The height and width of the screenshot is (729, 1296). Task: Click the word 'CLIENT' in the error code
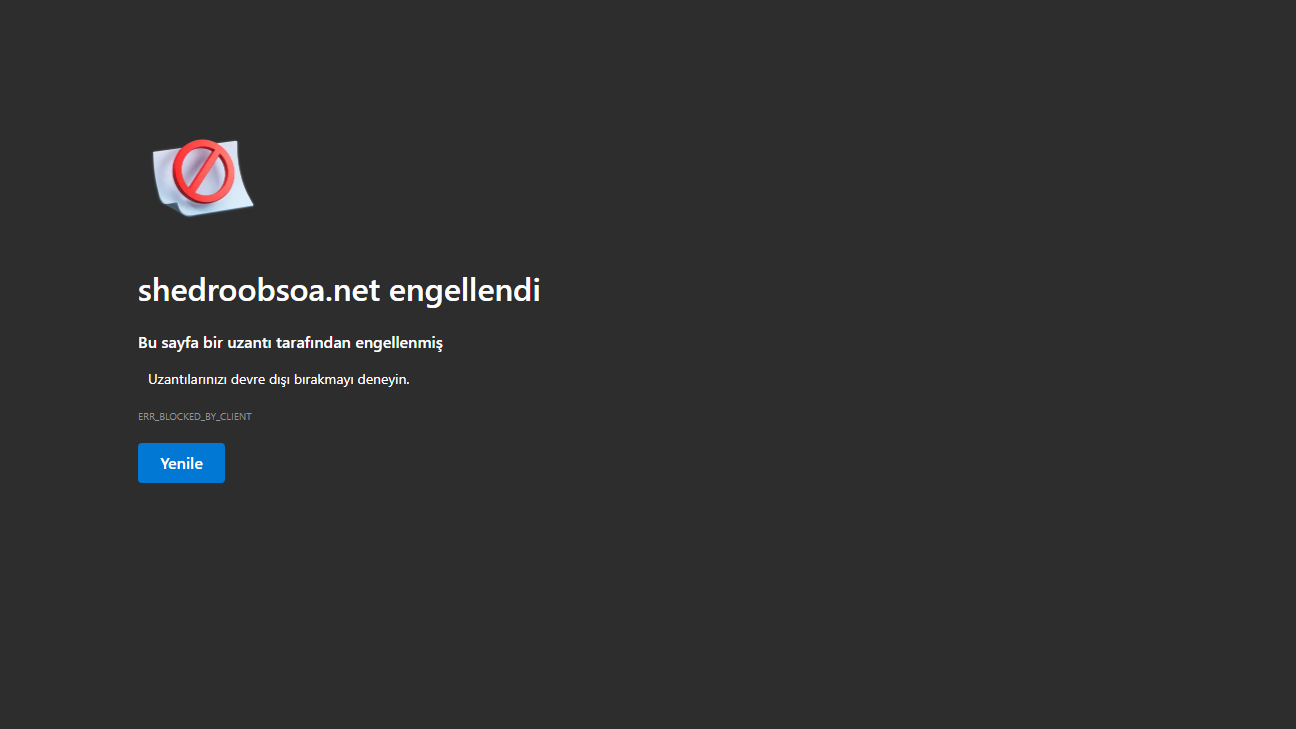pos(237,416)
